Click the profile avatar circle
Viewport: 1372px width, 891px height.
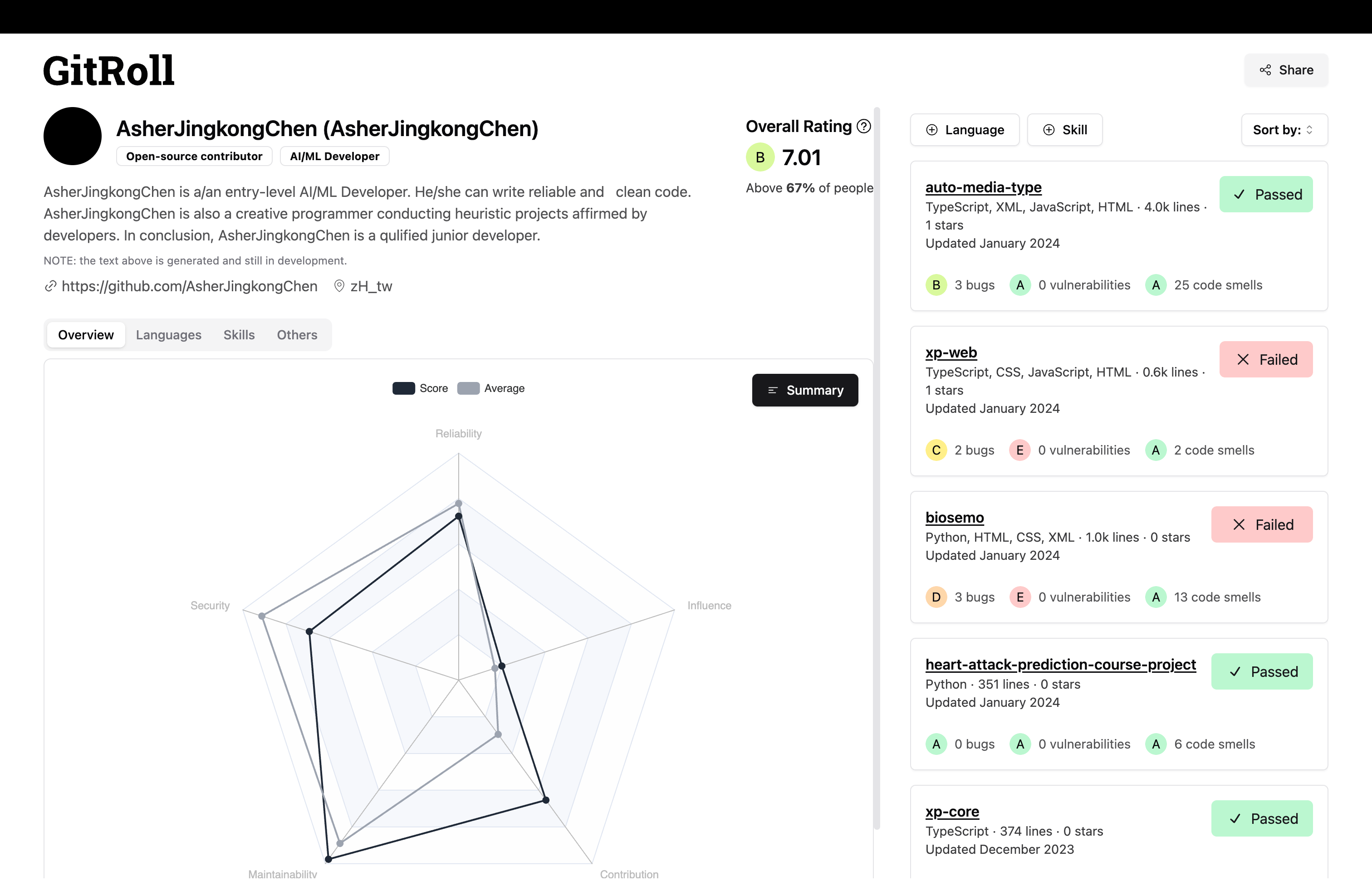(73, 136)
